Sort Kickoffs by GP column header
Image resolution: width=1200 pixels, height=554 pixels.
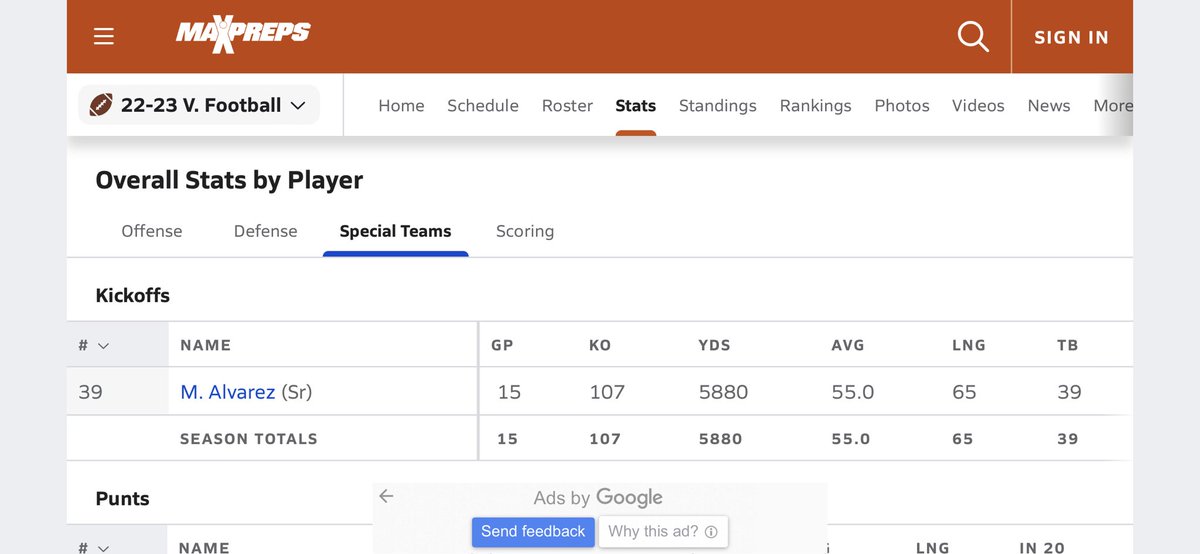coord(502,345)
